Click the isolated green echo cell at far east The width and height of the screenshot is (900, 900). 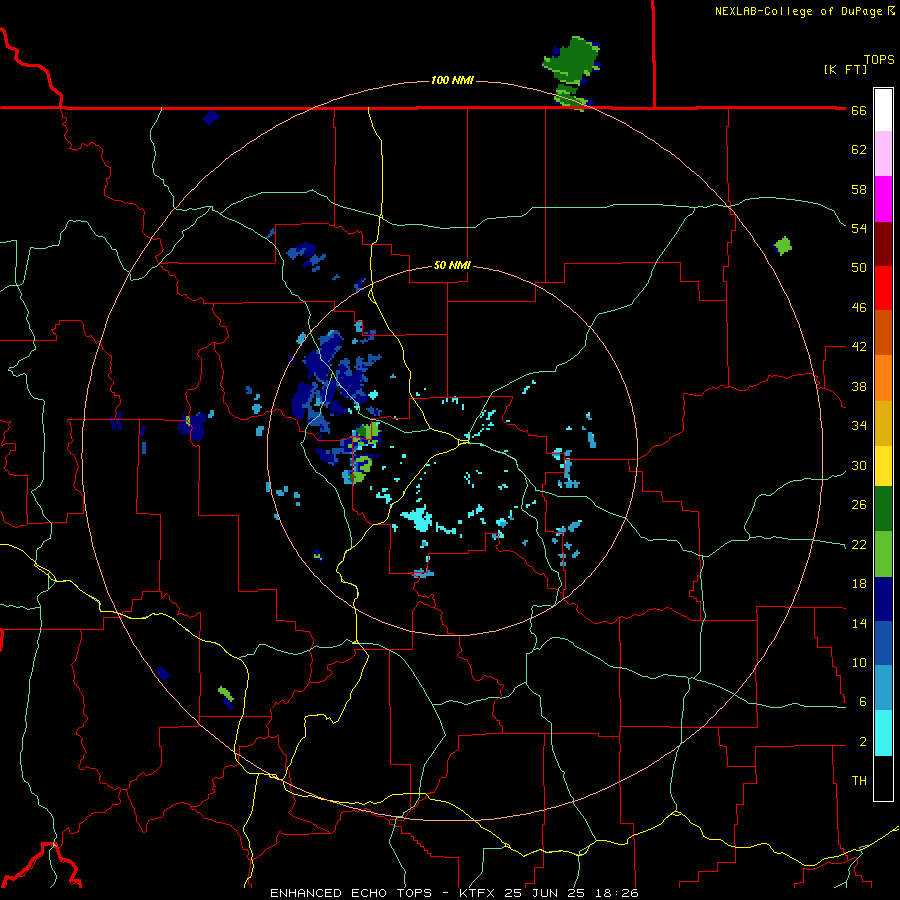point(783,246)
